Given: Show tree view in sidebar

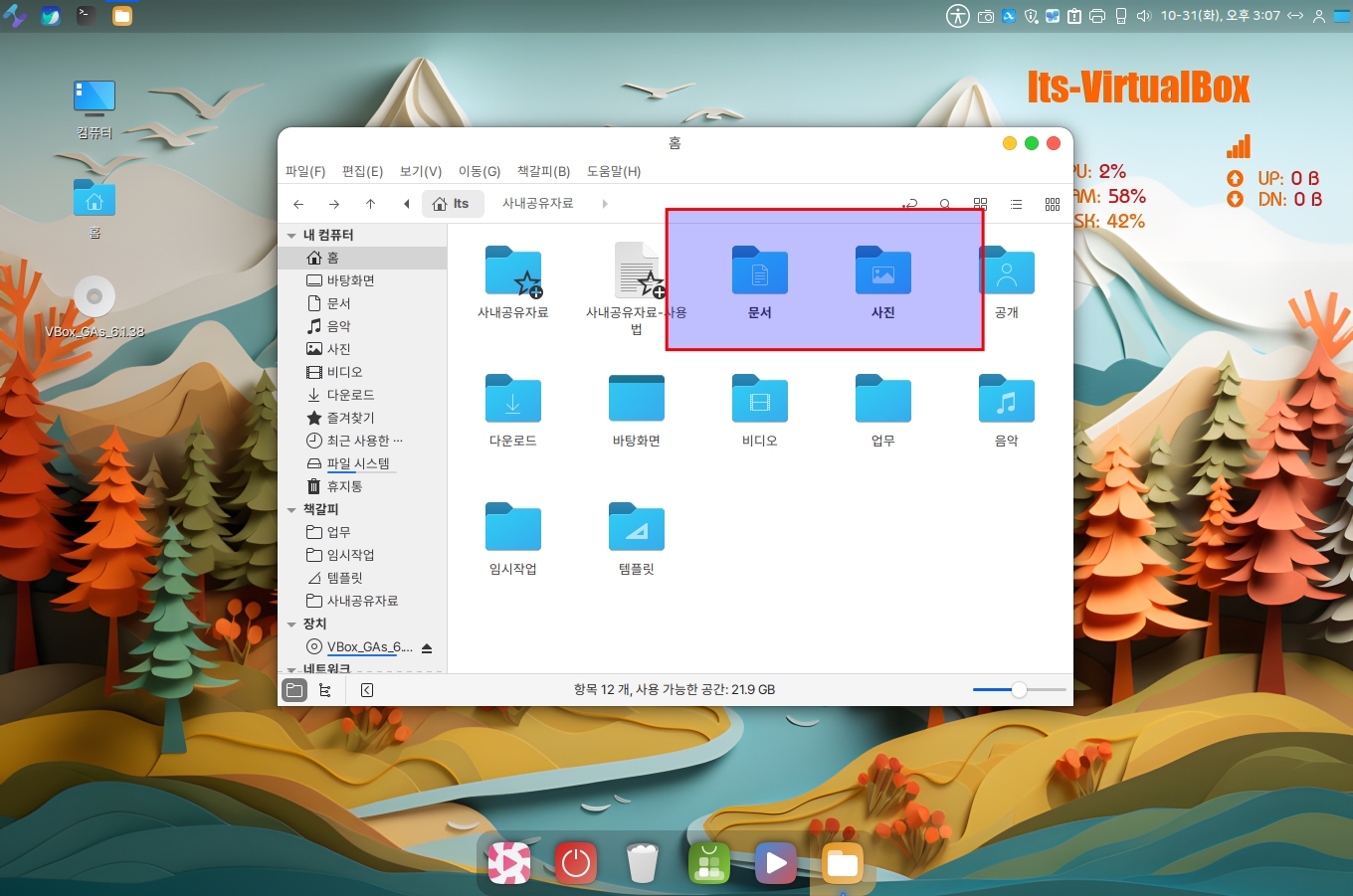Looking at the screenshot, I should pos(325,690).
